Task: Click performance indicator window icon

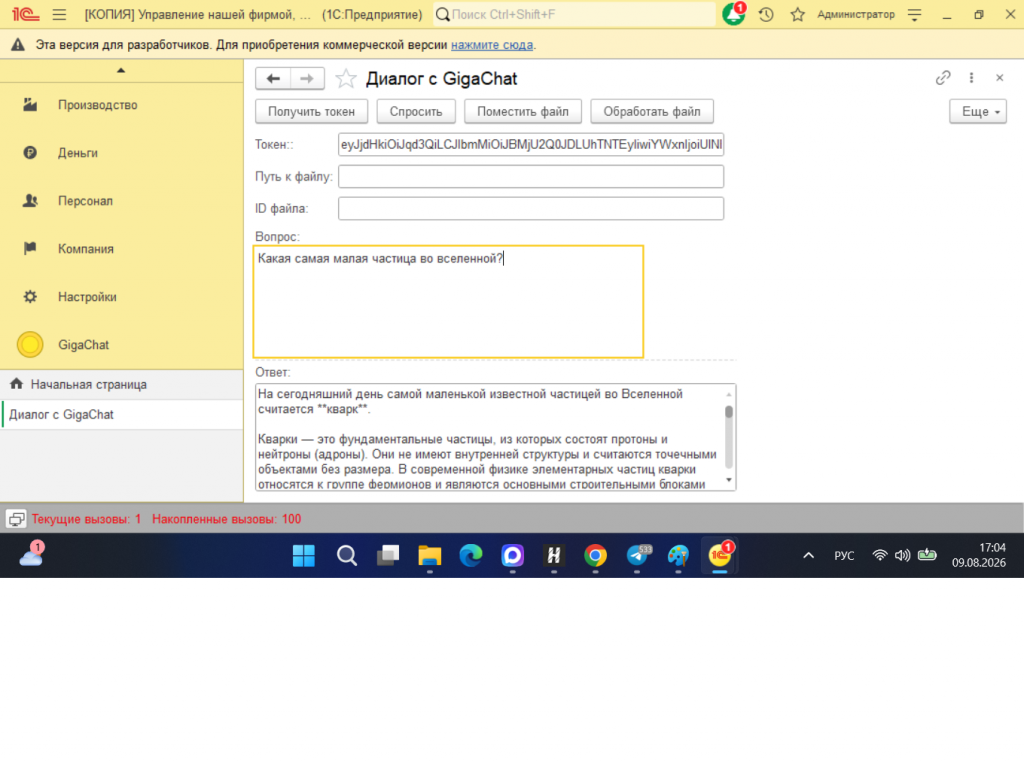Action: pyautogui.click(x=16, y=519)
